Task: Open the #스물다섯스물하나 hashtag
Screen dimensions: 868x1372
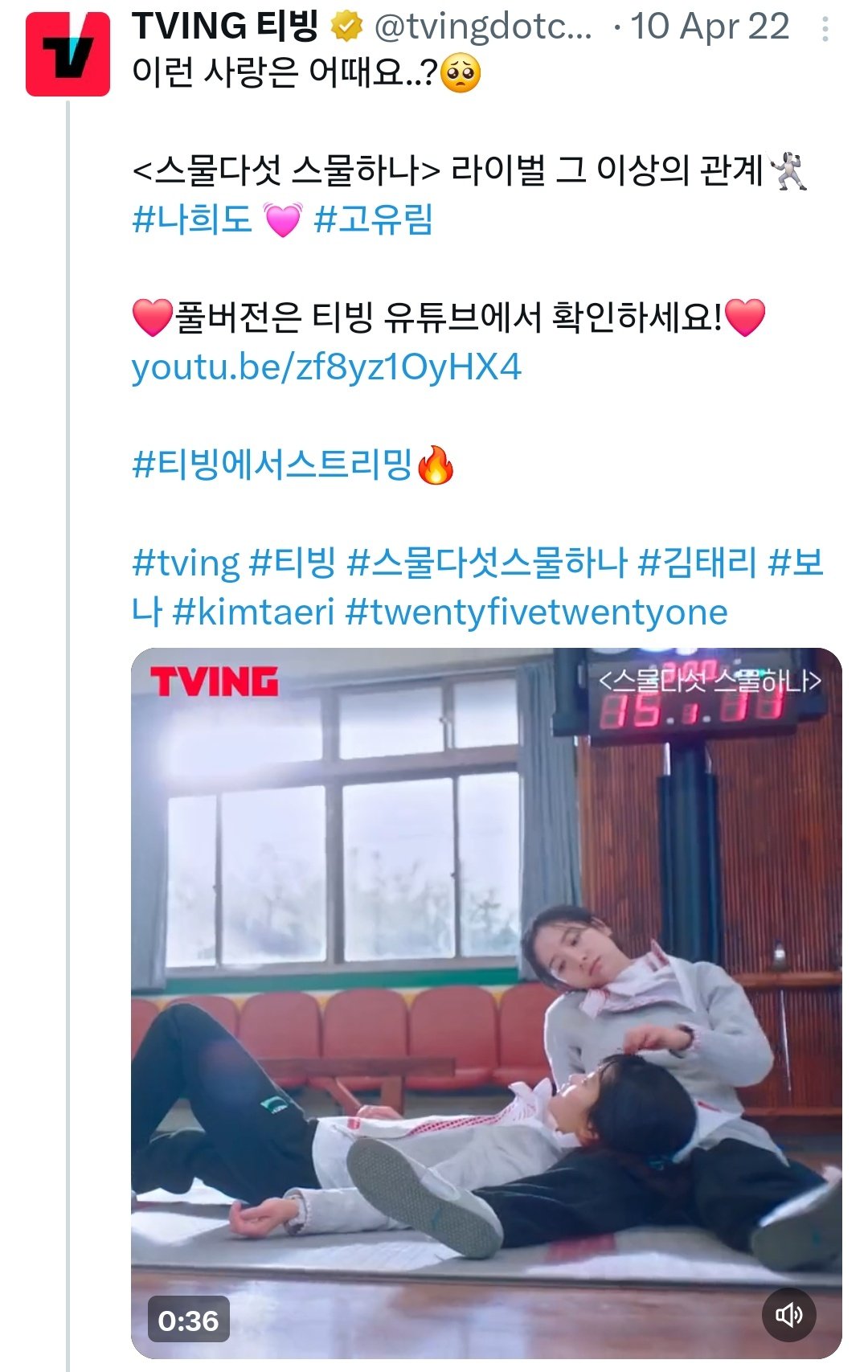Action: 487,563
